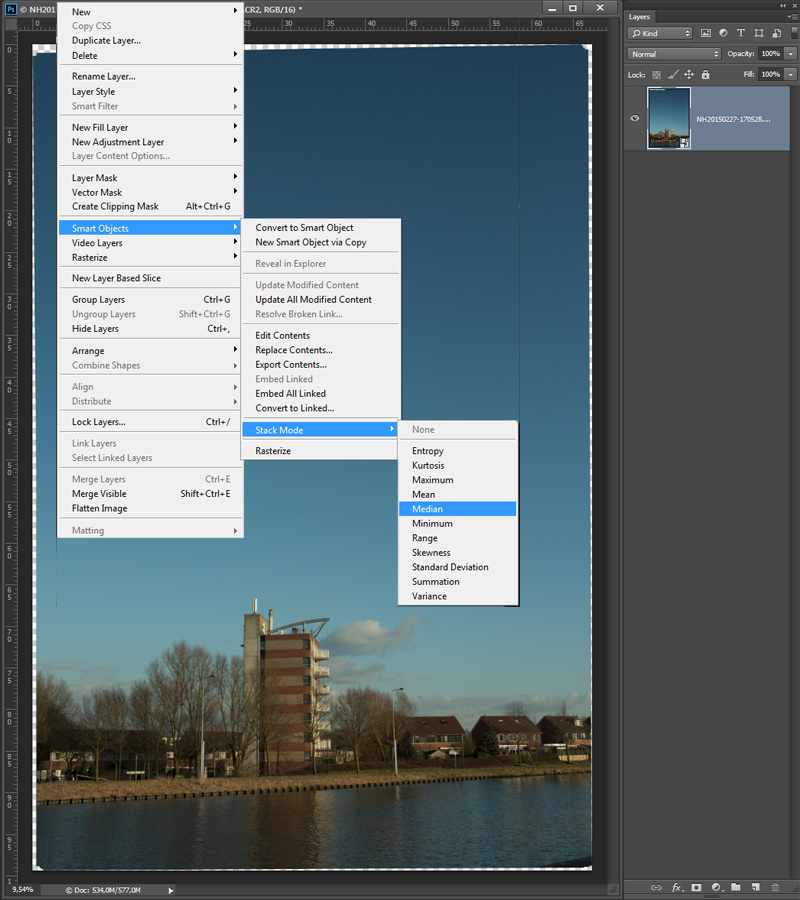Screen dimensions: 800x900
Task: Lock image pixels with the brush icon
Action: click(673, 75)
